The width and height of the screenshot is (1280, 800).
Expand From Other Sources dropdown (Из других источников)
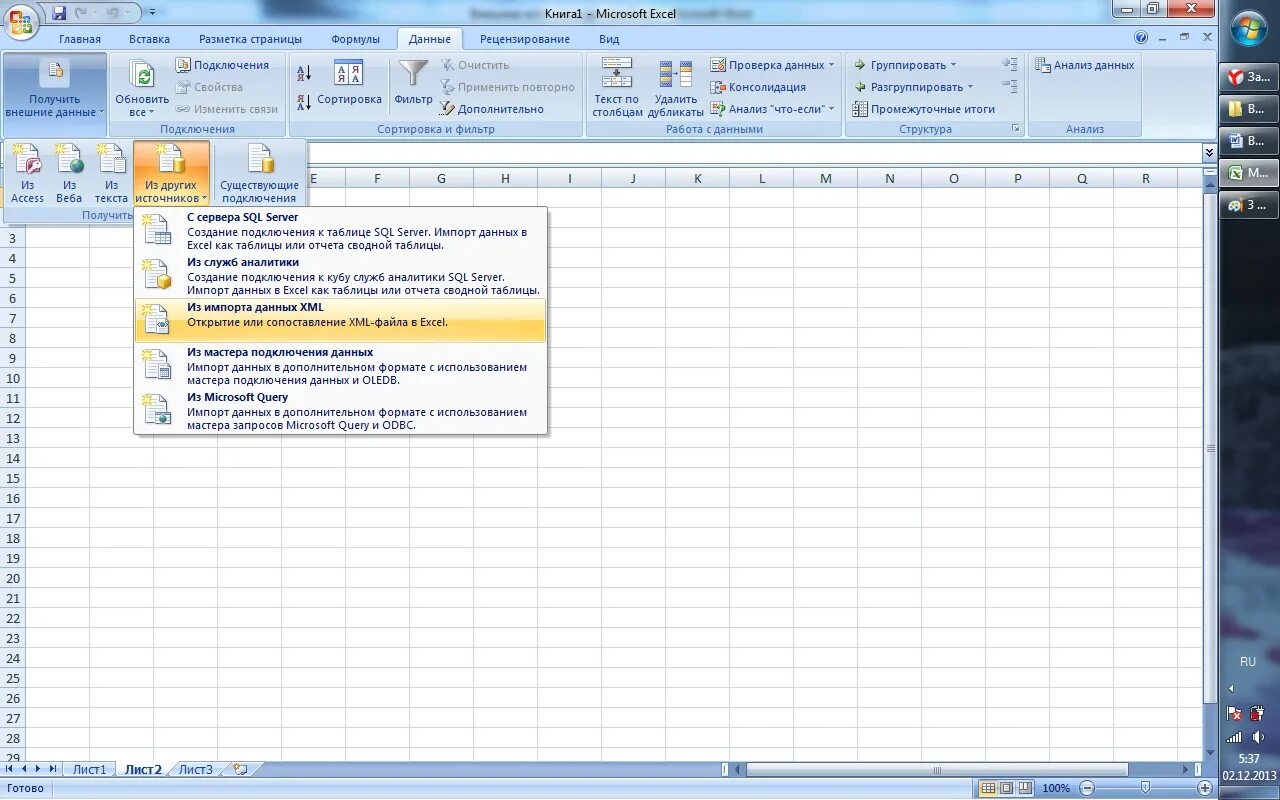(172, 172)
